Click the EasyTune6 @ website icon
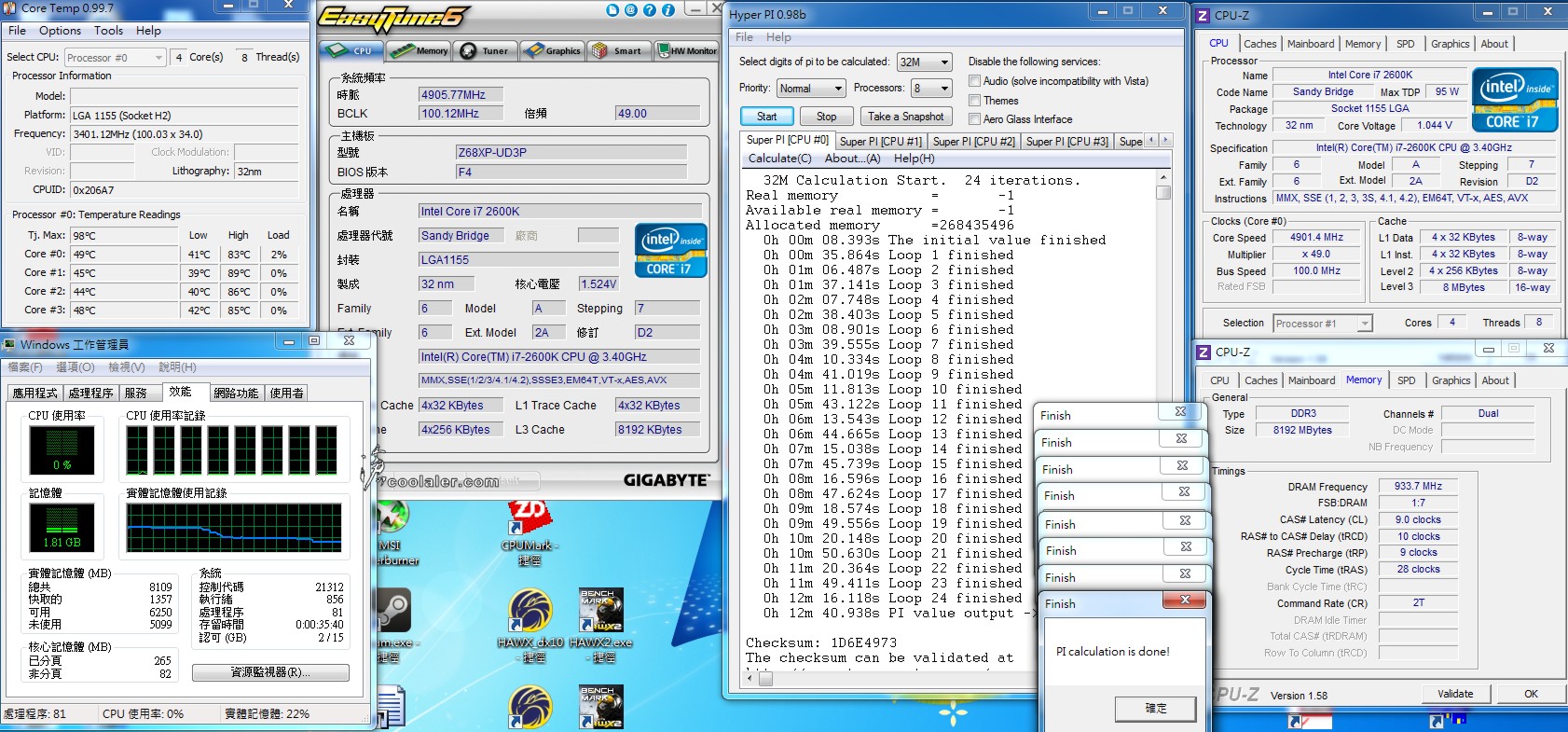 click(631, 10)
